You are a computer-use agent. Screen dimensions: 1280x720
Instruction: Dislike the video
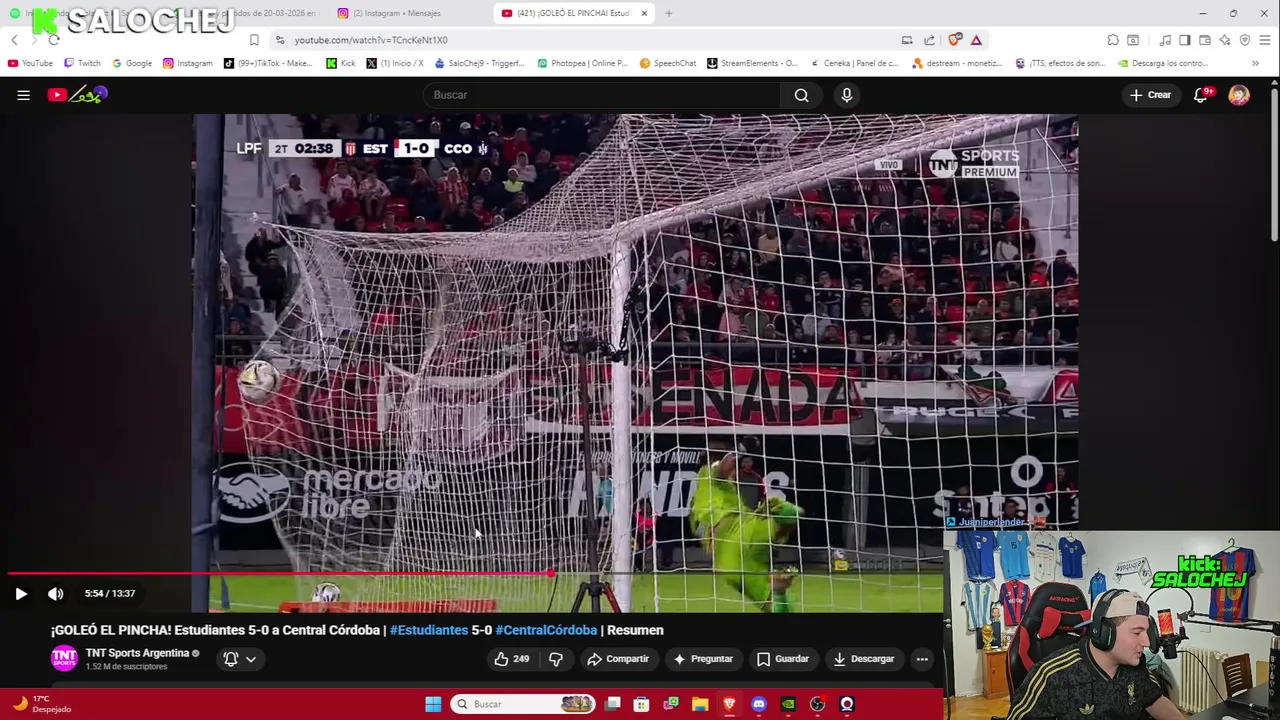click(556, 659)
